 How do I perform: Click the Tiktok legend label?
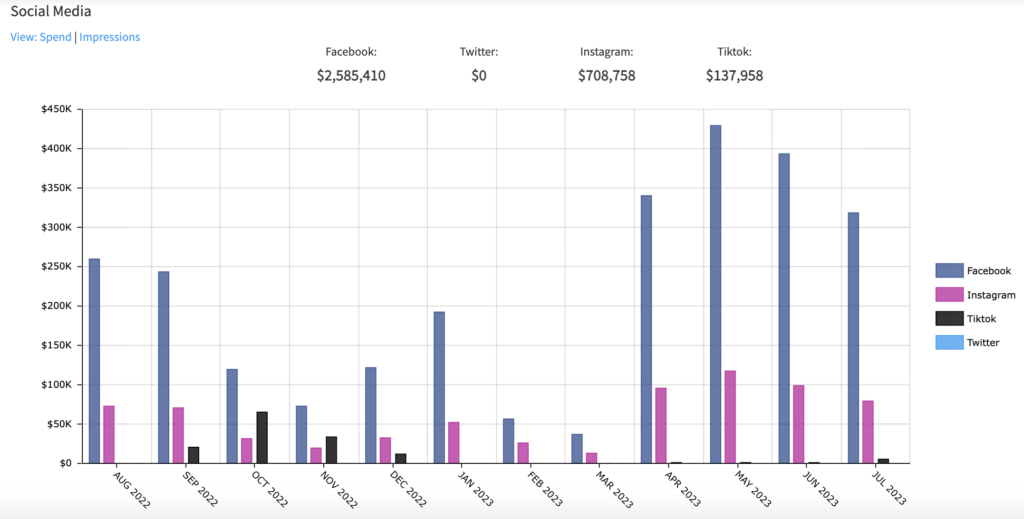[982, 319]
